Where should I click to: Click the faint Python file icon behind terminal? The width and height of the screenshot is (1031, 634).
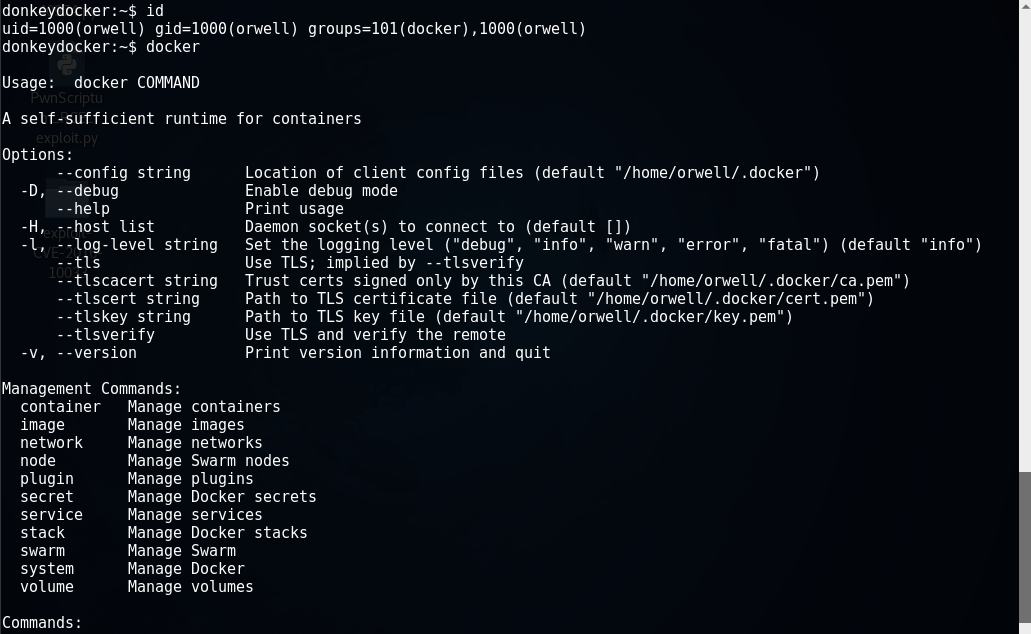67,67
